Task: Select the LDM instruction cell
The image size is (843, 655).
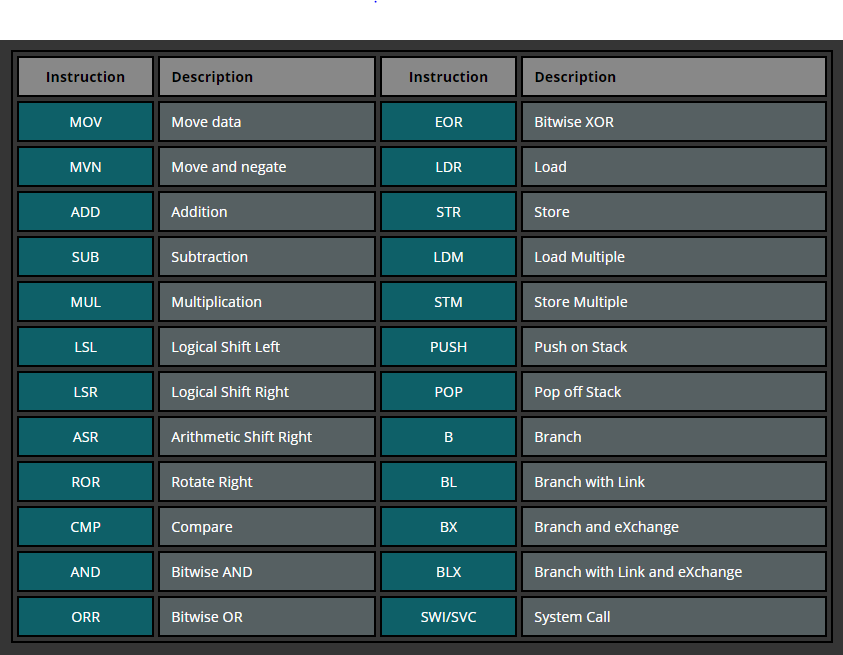Action: [448, 257]
